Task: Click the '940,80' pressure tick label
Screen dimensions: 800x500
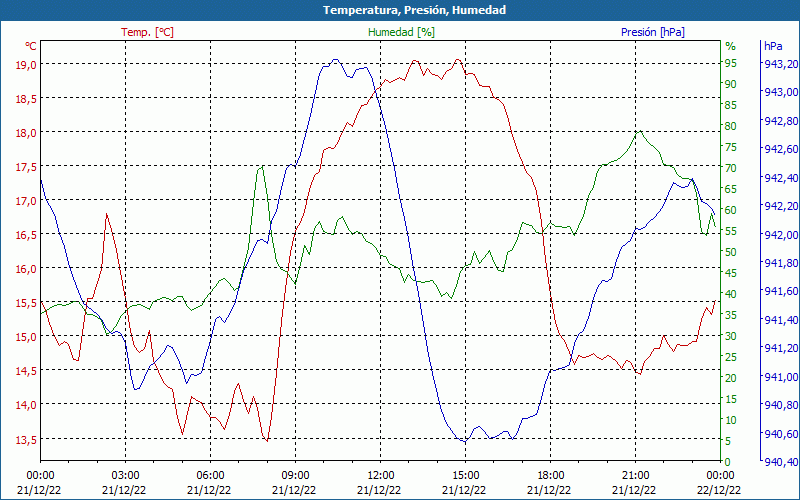Action: click(x=781, y=405)
